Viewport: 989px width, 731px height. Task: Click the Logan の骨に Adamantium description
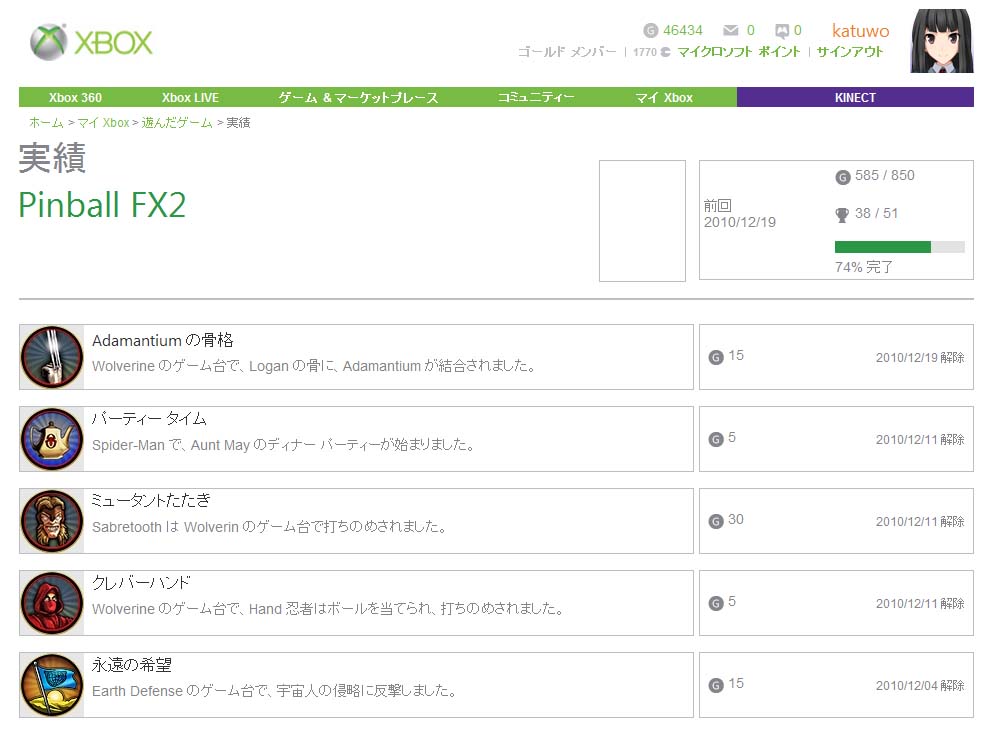(x=314, y=366)
